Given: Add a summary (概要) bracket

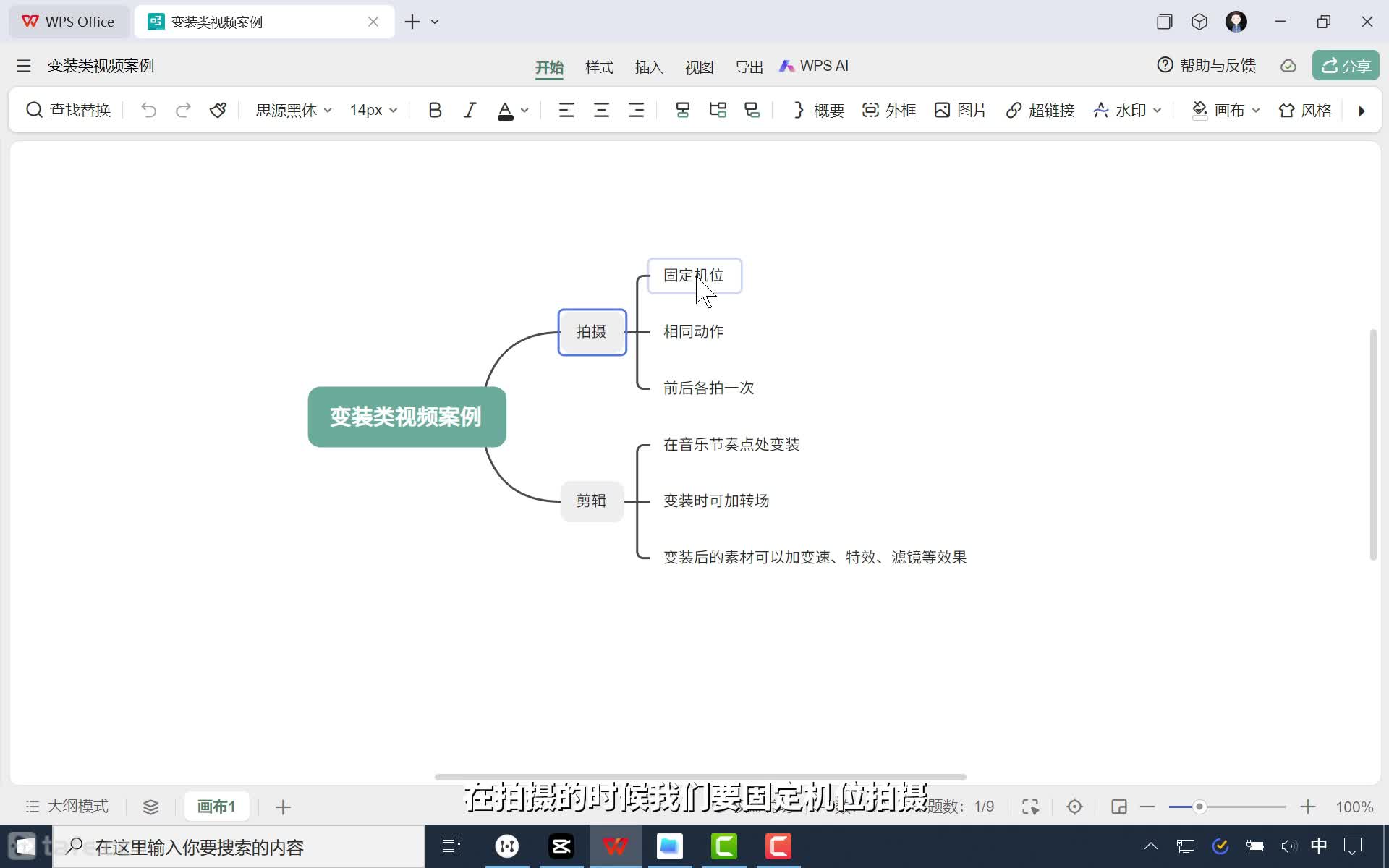Looking at the screenshot, I should point(818,110).
